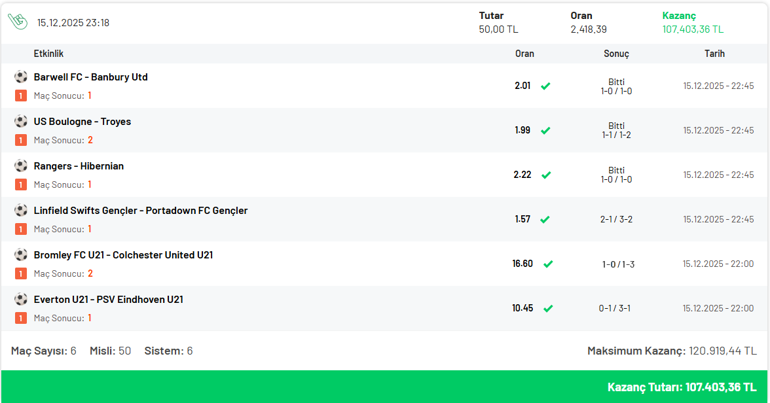
Task: Click green checkmark next to 16.60 odds
Action: tap(547, 264)
